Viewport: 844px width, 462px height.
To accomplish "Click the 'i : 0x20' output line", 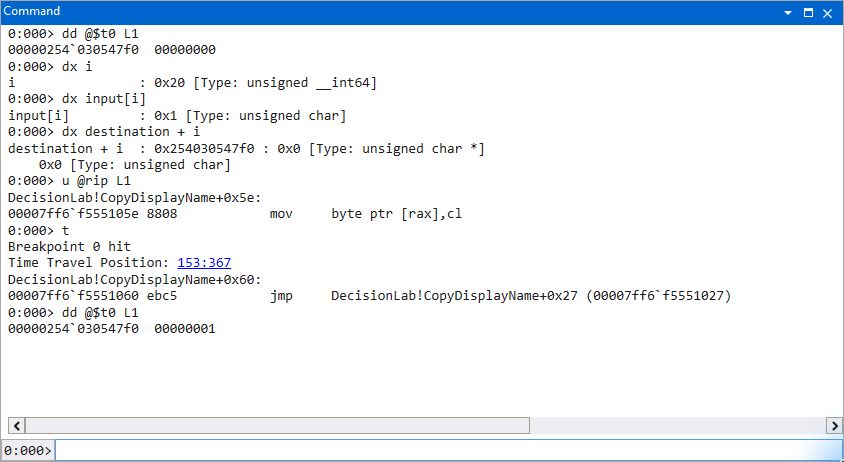I will coord(192,83).
